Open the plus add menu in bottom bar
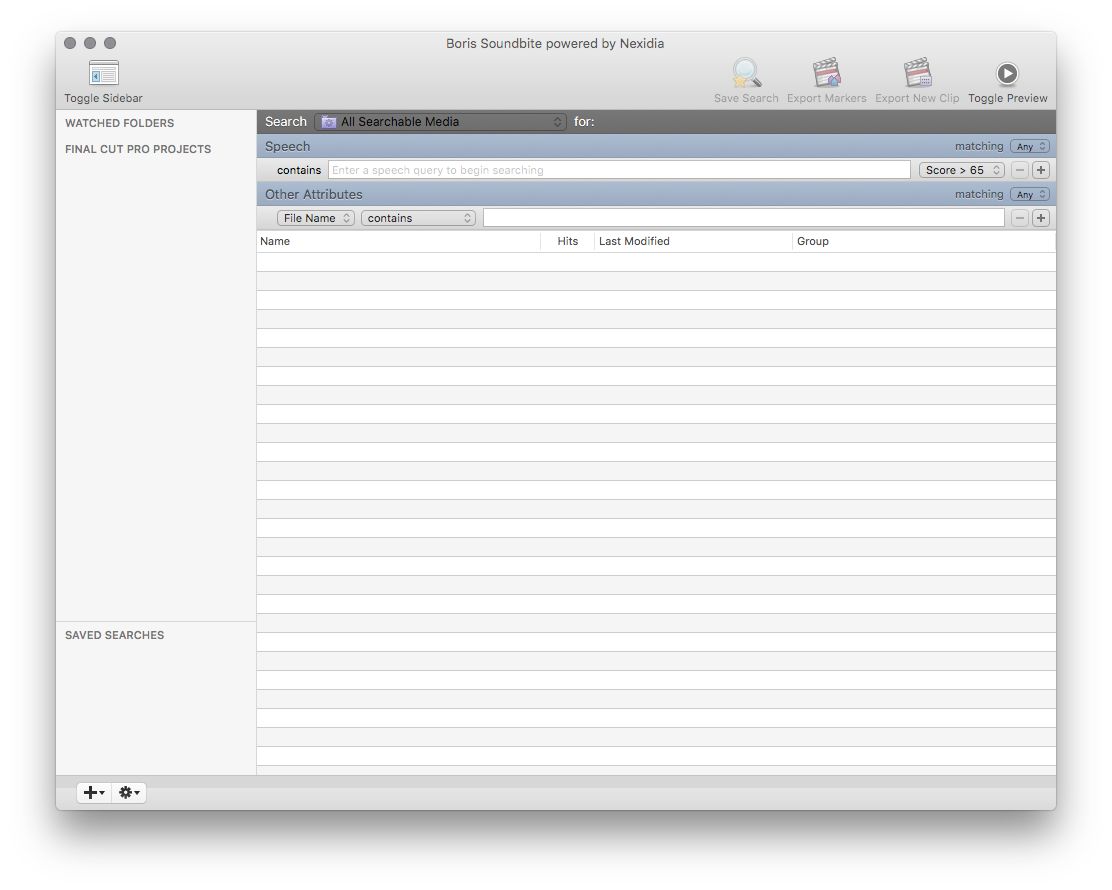 94,793
